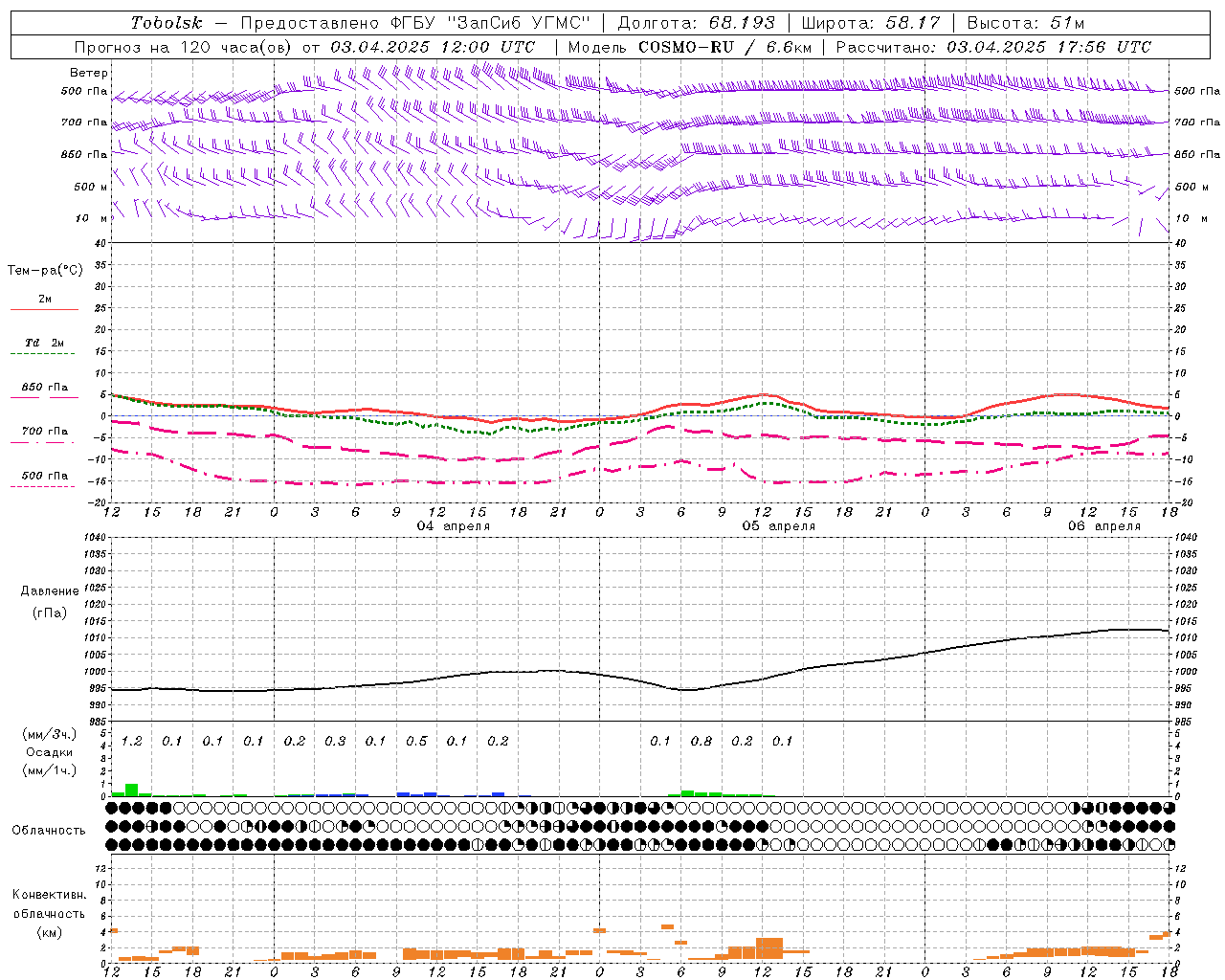Screen dimensions: 1225x980
Task: Click the right-side "850 гПа" wind level label
Action: click(x=1197, y=154)
